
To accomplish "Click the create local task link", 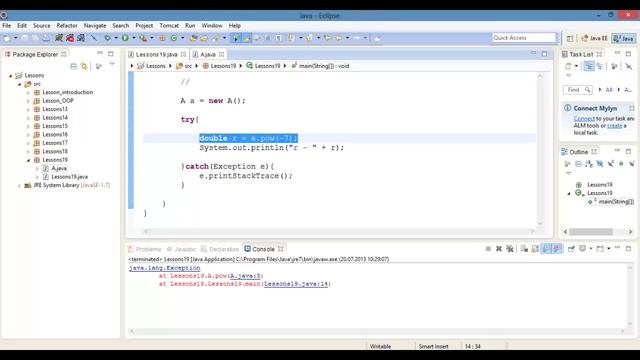I will 614,126.
